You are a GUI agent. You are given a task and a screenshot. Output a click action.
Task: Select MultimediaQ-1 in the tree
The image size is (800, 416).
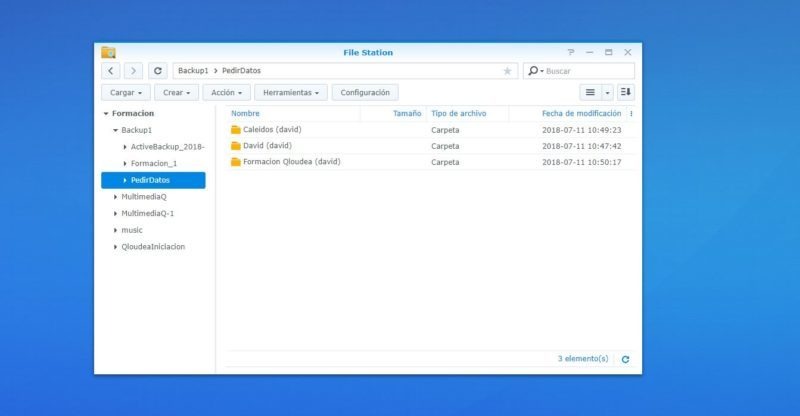[147, 213]
